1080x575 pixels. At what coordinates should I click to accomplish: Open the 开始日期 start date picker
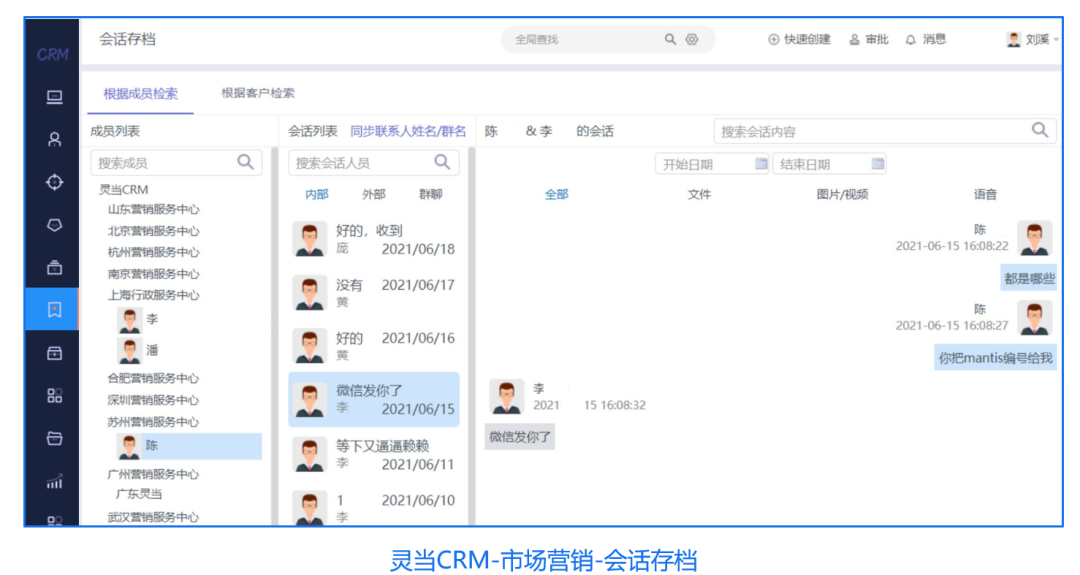click(x=712, y=164)
